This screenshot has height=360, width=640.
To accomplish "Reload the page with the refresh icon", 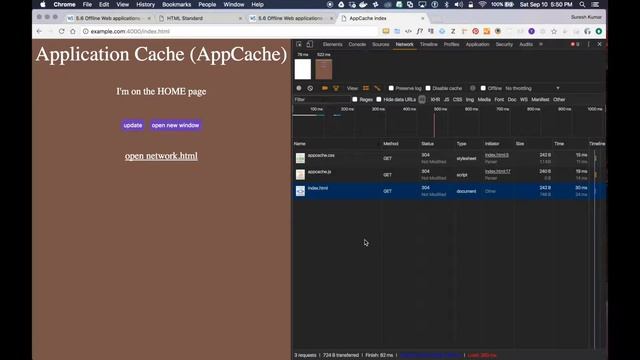I will [x=61, y=31].
